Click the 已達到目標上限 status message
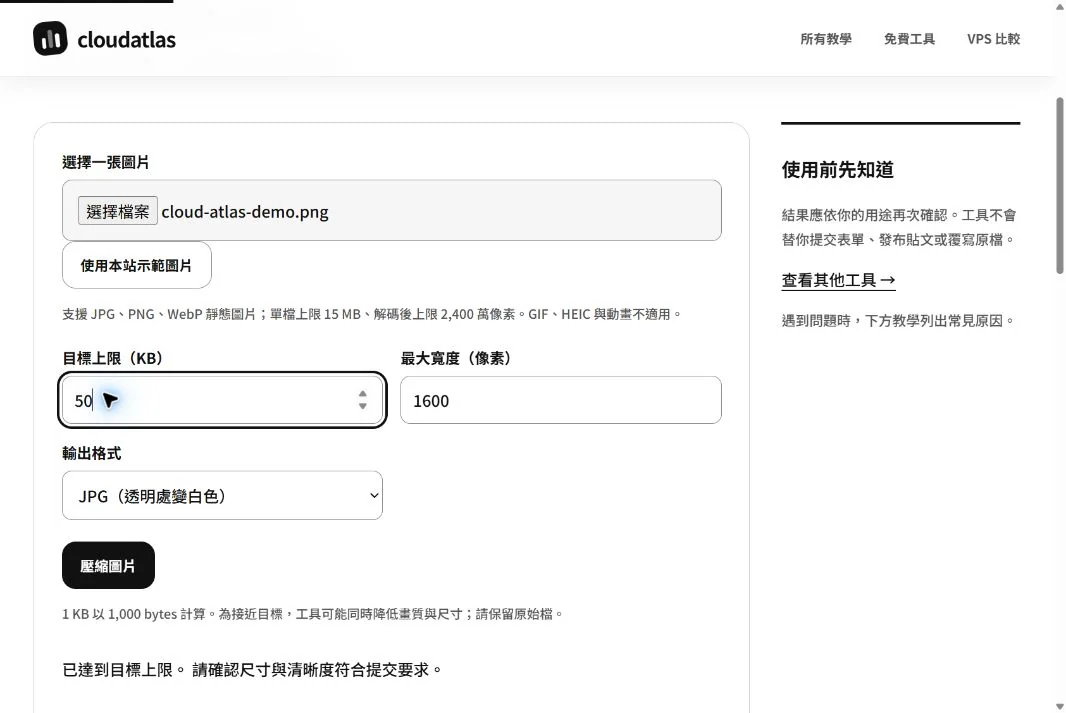Screen dimensions: 1066x713 point(252,670)
